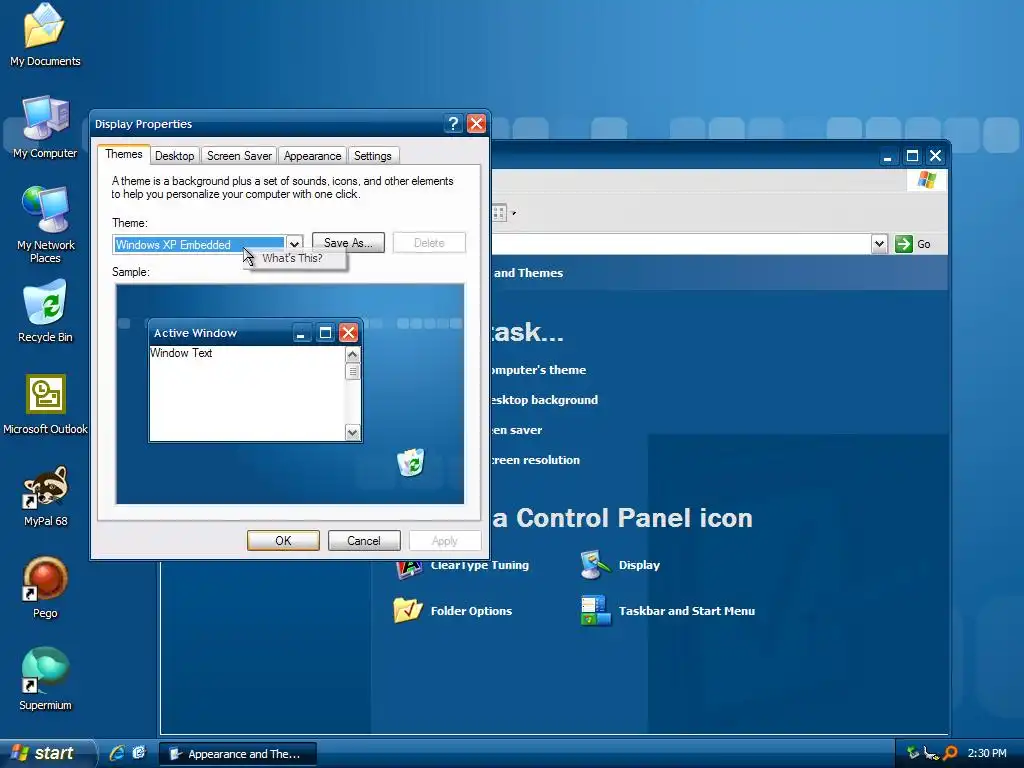The image size is (1024, 768).
Task: Click the Display Properties help question-mark button
Action: [453, 123]
